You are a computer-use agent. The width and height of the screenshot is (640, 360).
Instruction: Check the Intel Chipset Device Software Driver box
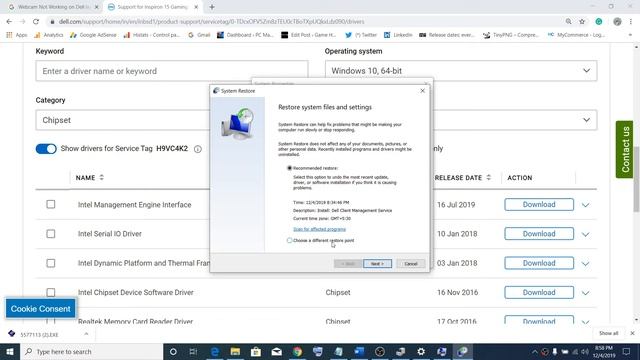(51, 292)
